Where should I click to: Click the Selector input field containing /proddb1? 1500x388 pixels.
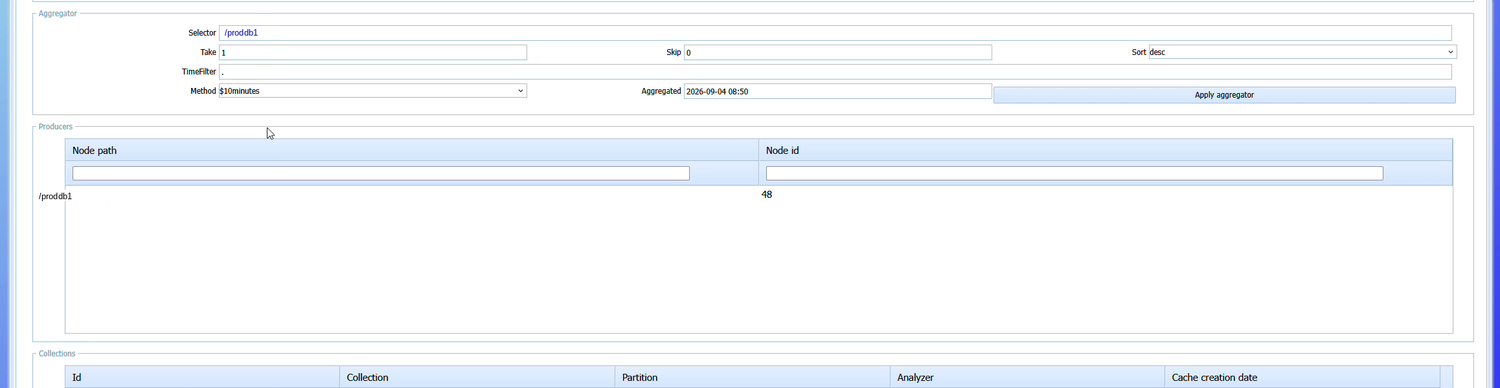point(835,33)
